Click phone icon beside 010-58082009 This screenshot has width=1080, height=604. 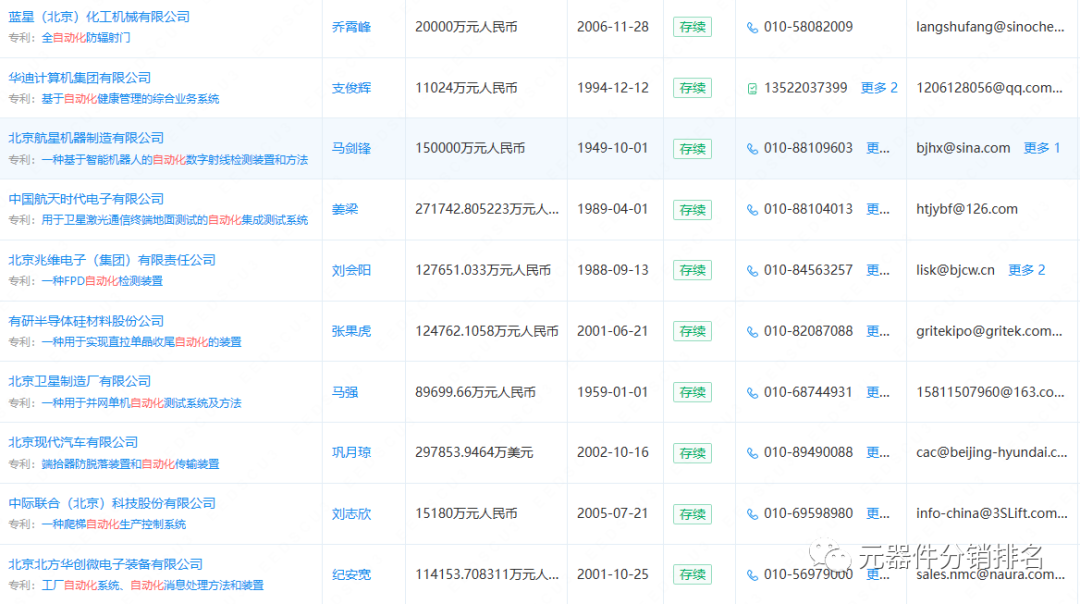click(752, 28)
